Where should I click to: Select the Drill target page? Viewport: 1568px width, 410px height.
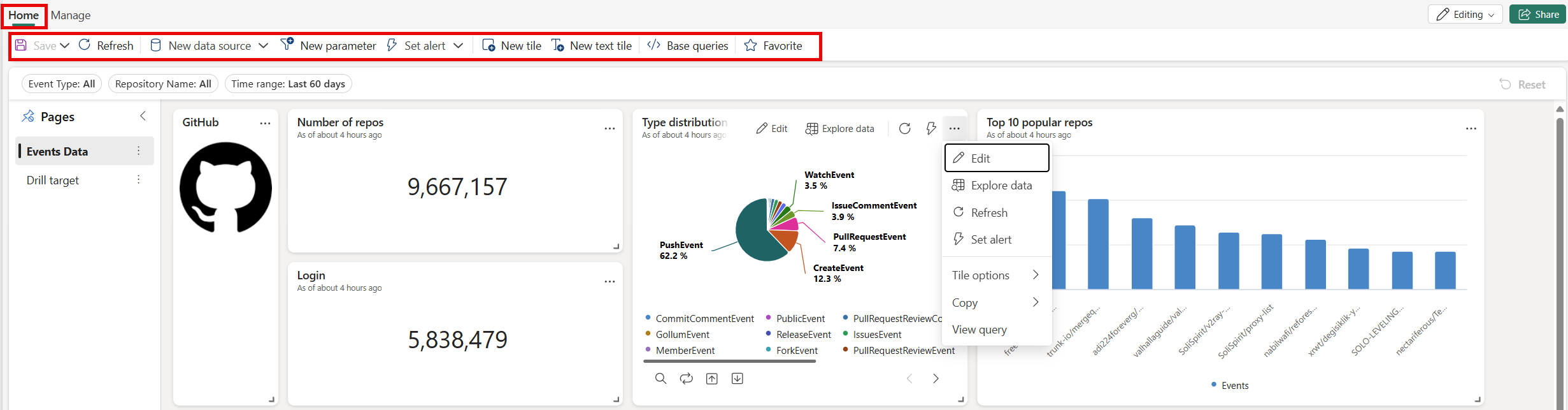pyautogui.click(x=53, y=180)
